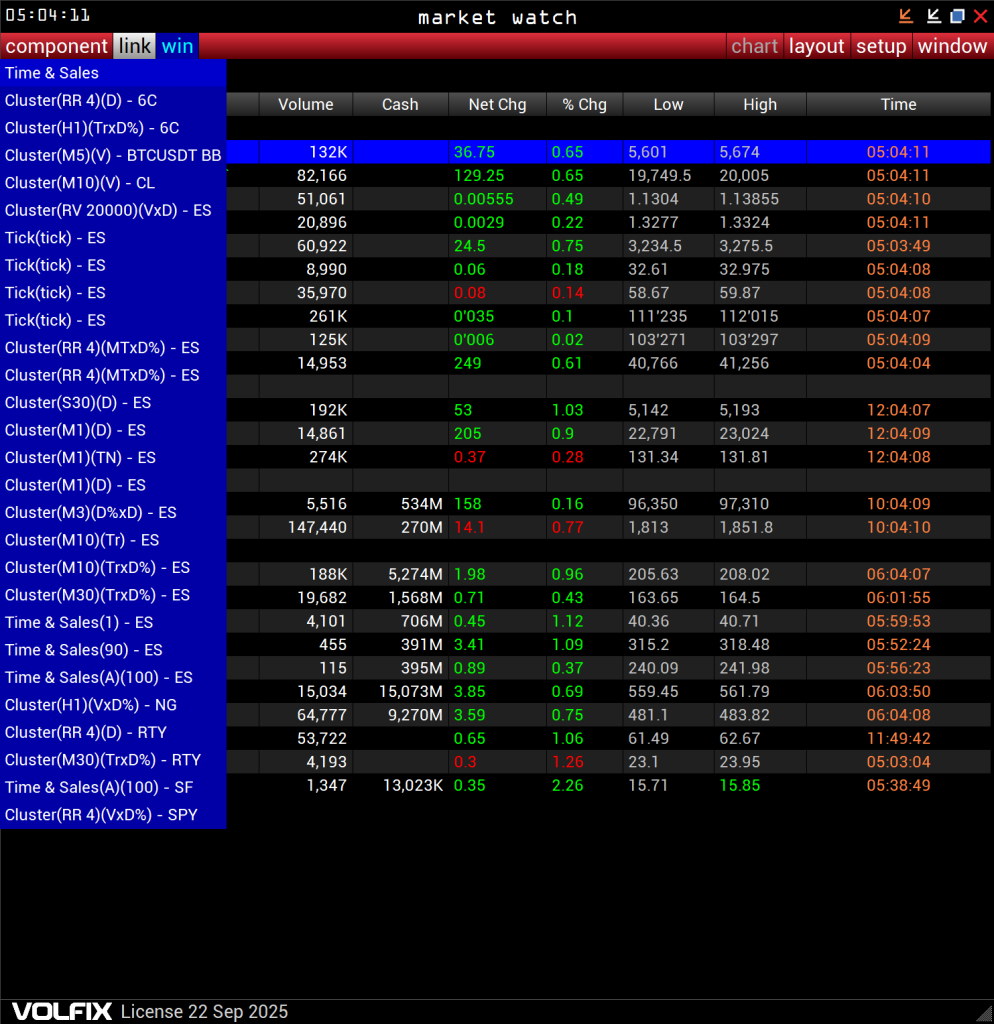Select Cluster(M1)(TN) - ES item
The image size is (994, 1024).
click(113, 458)
